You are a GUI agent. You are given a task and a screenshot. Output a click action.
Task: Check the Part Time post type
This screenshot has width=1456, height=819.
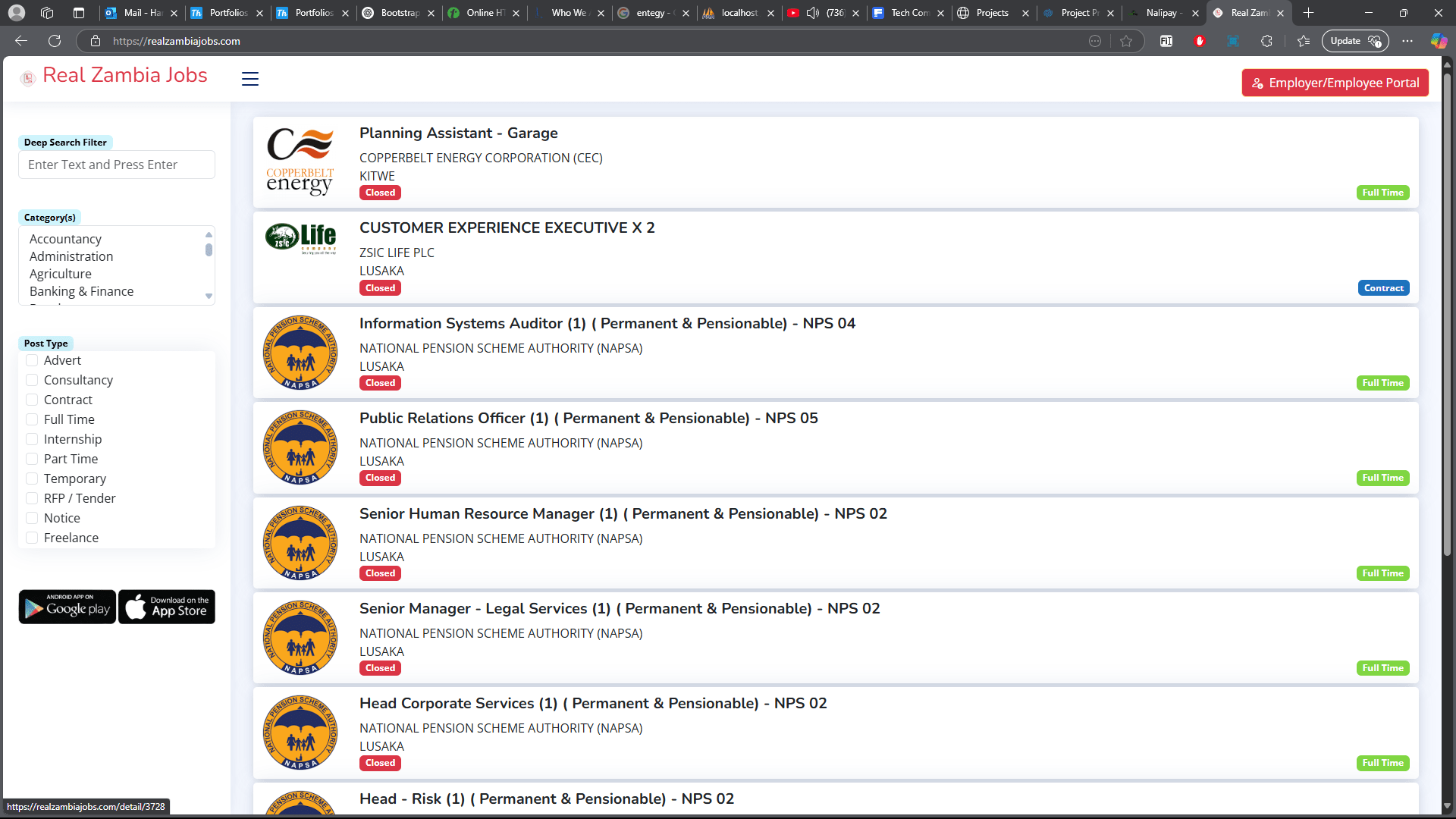tap(32, 459)
